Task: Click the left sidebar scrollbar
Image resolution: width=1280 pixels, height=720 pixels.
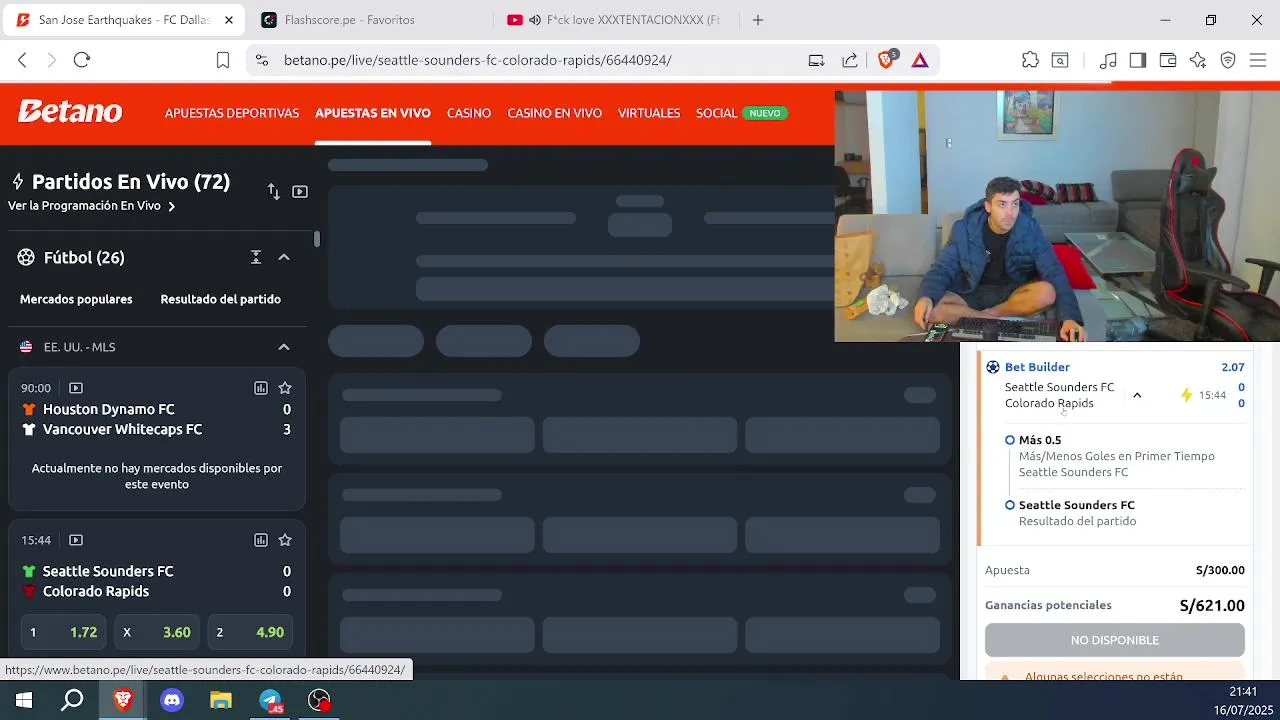Action: pos(317,239)
